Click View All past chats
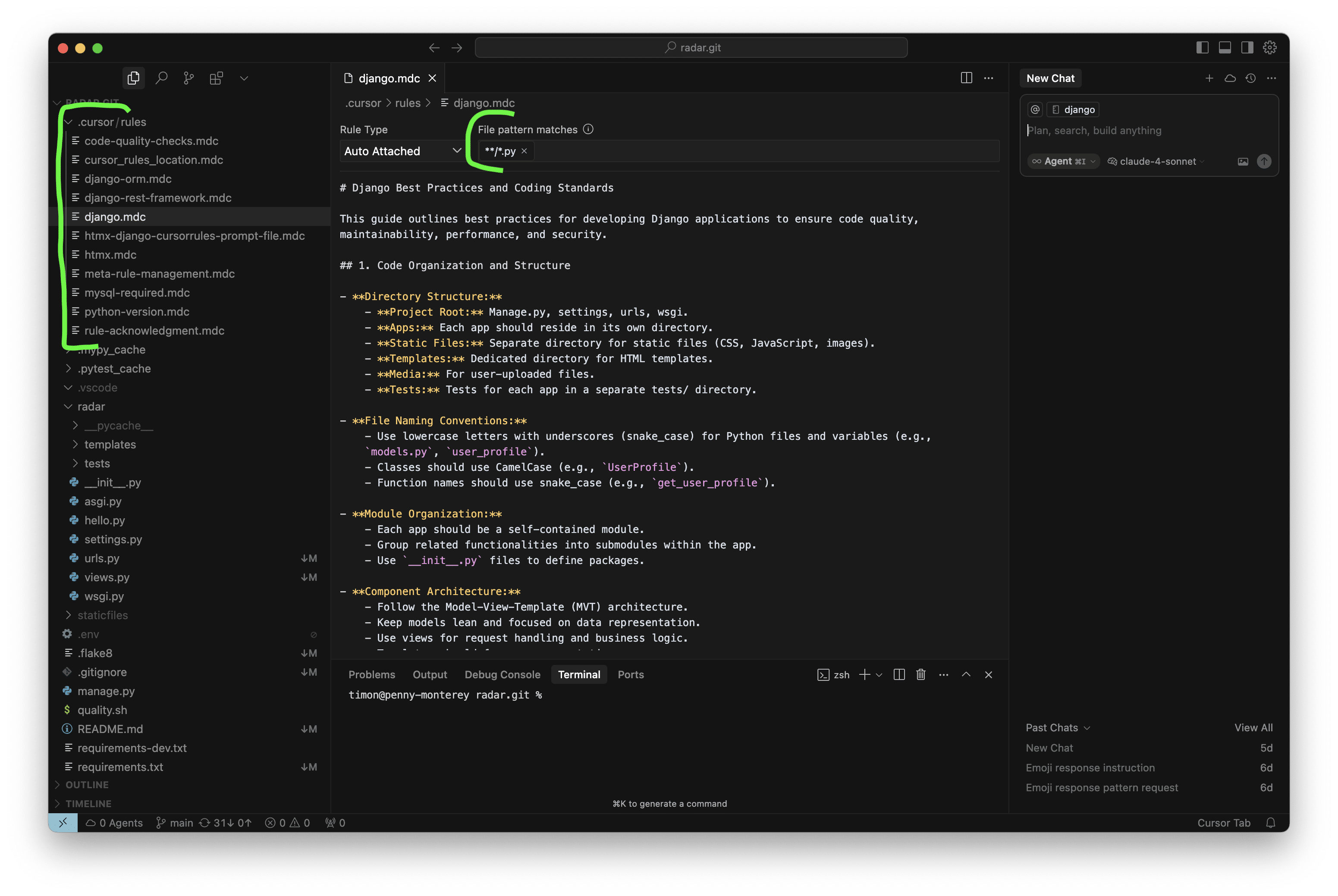The width and height of the screenshot is (1338, 896). point(1253,728)
